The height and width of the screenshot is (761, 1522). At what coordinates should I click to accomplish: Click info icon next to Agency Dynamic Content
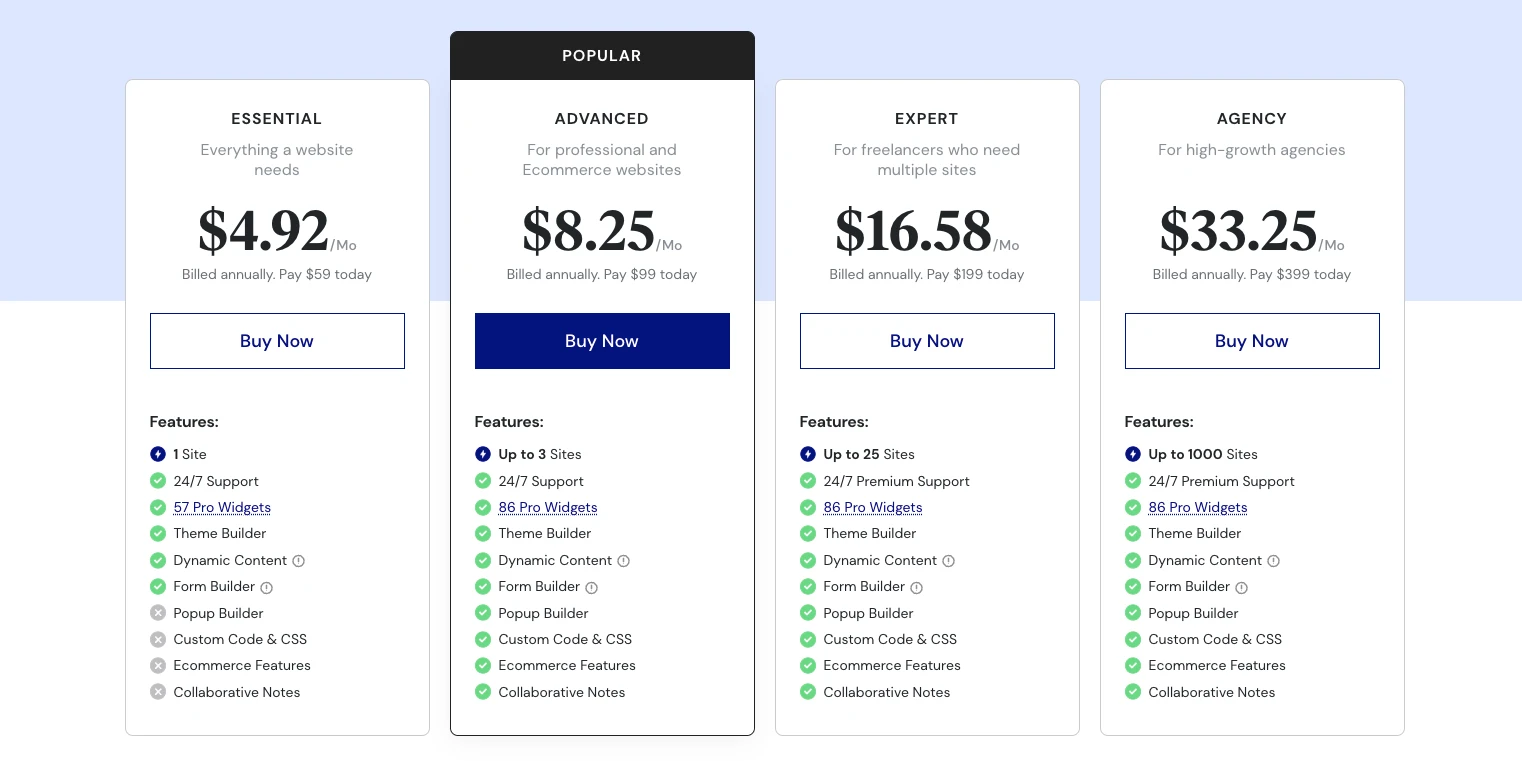(x=1273, y=561)
